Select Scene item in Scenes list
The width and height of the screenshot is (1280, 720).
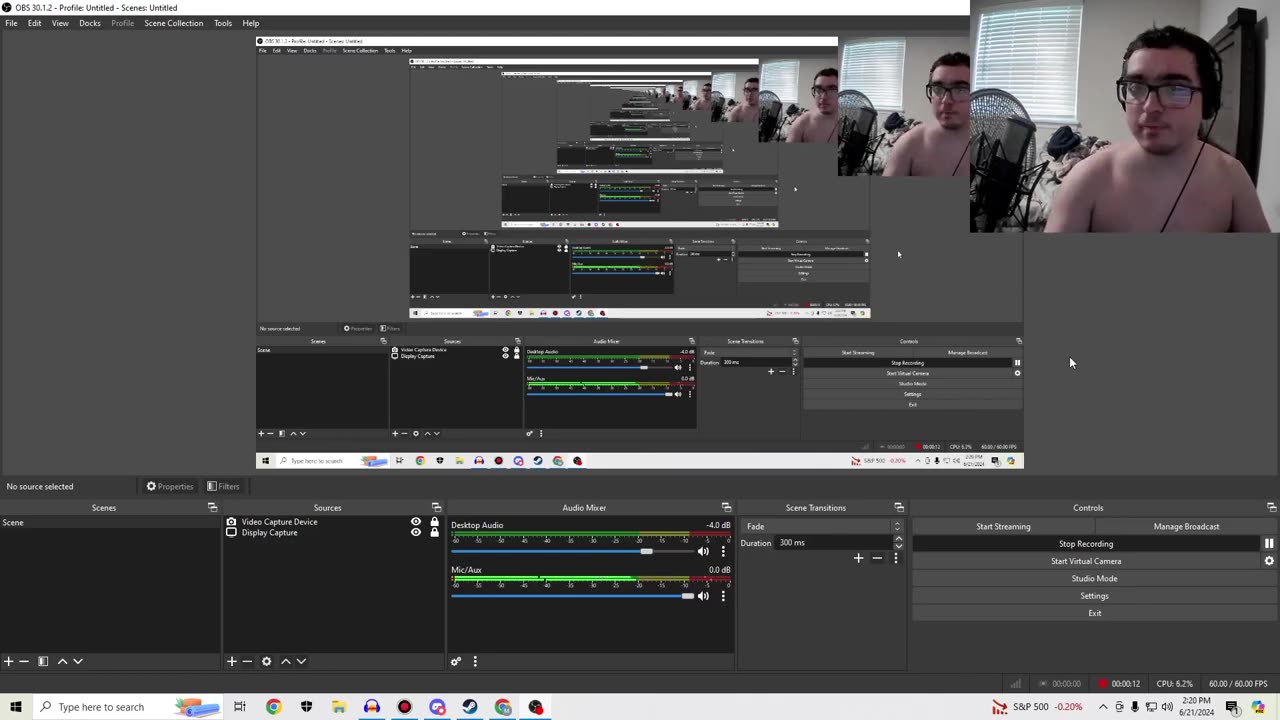pos(110,522)
